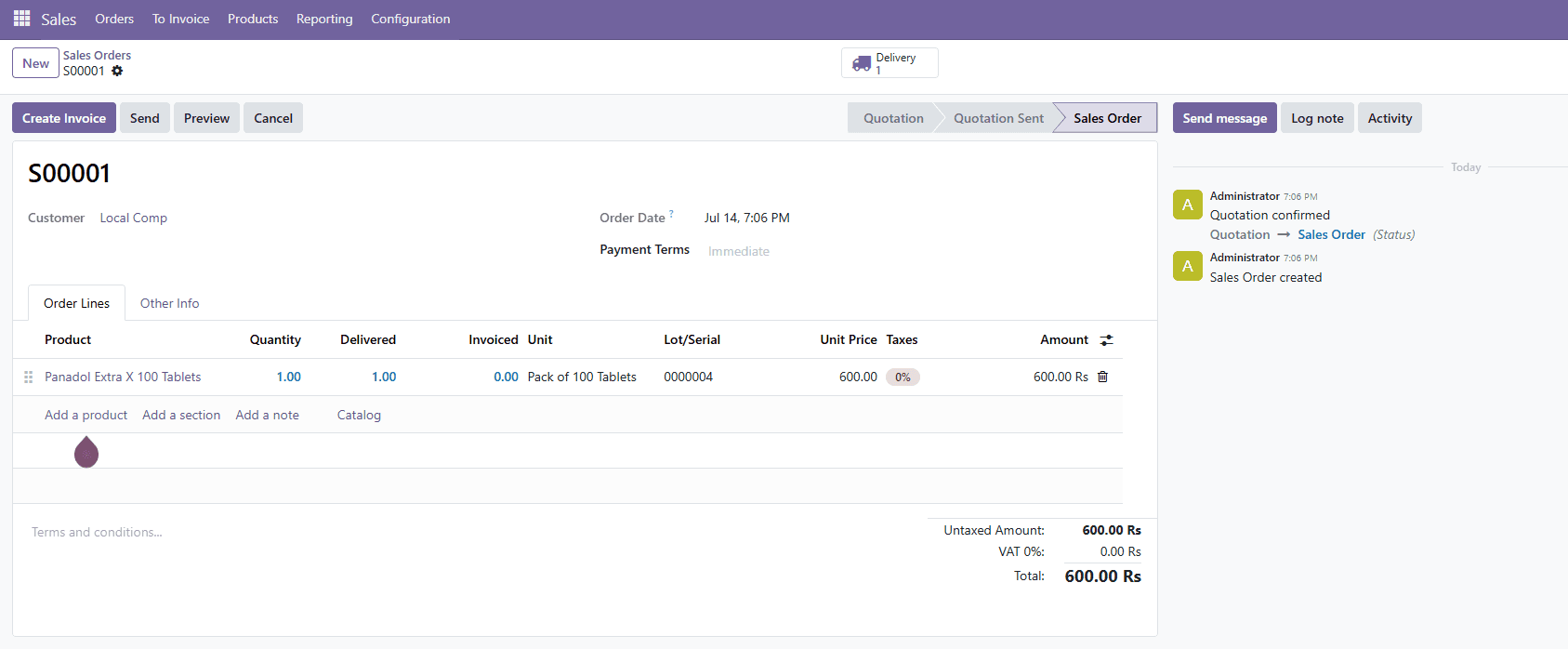This screenshot has height=649, width=1568.
Task: Open the product Catalog
Action: point(359,415)
